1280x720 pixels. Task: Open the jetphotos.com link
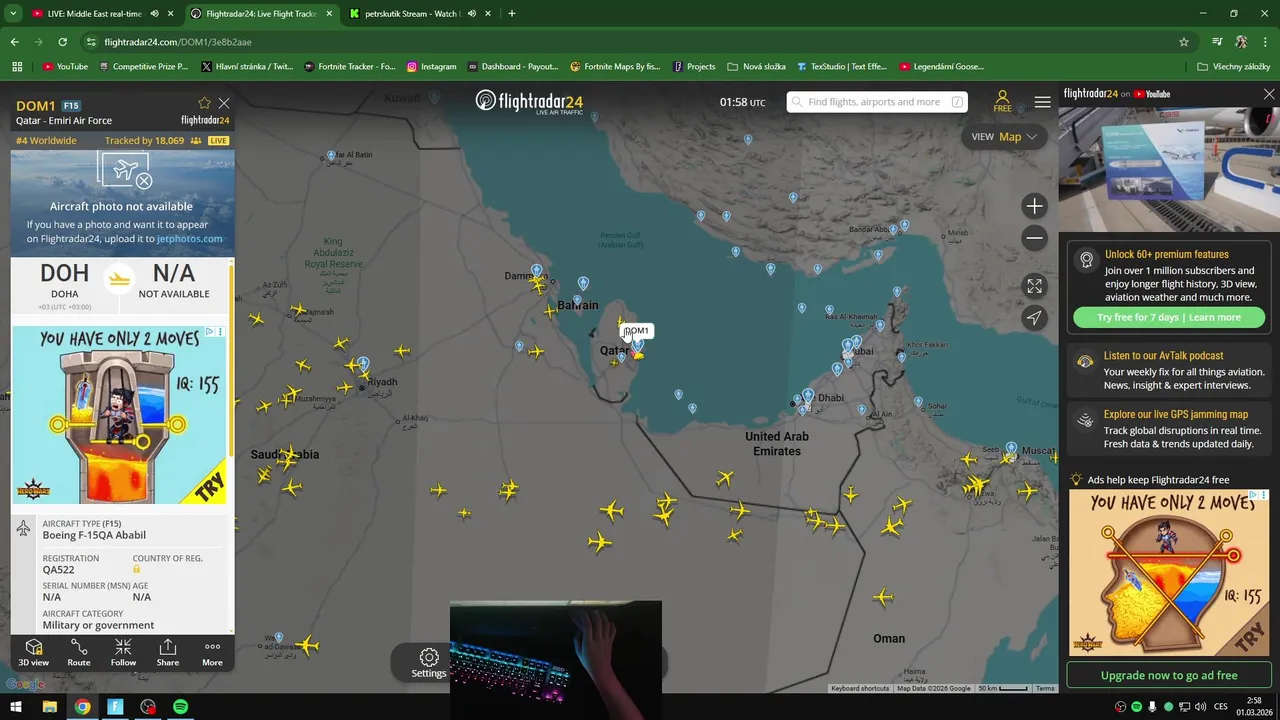coord(189,239)
